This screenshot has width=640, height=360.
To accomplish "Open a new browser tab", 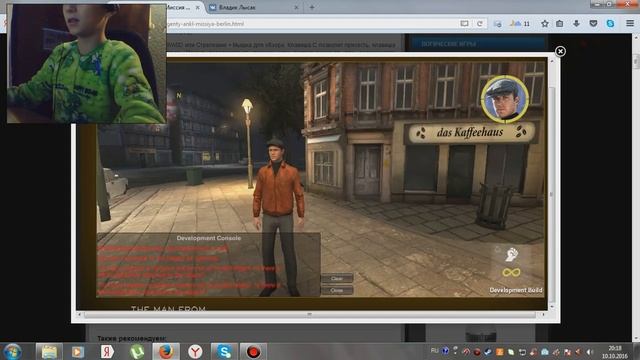I will (x=312, y=7).
